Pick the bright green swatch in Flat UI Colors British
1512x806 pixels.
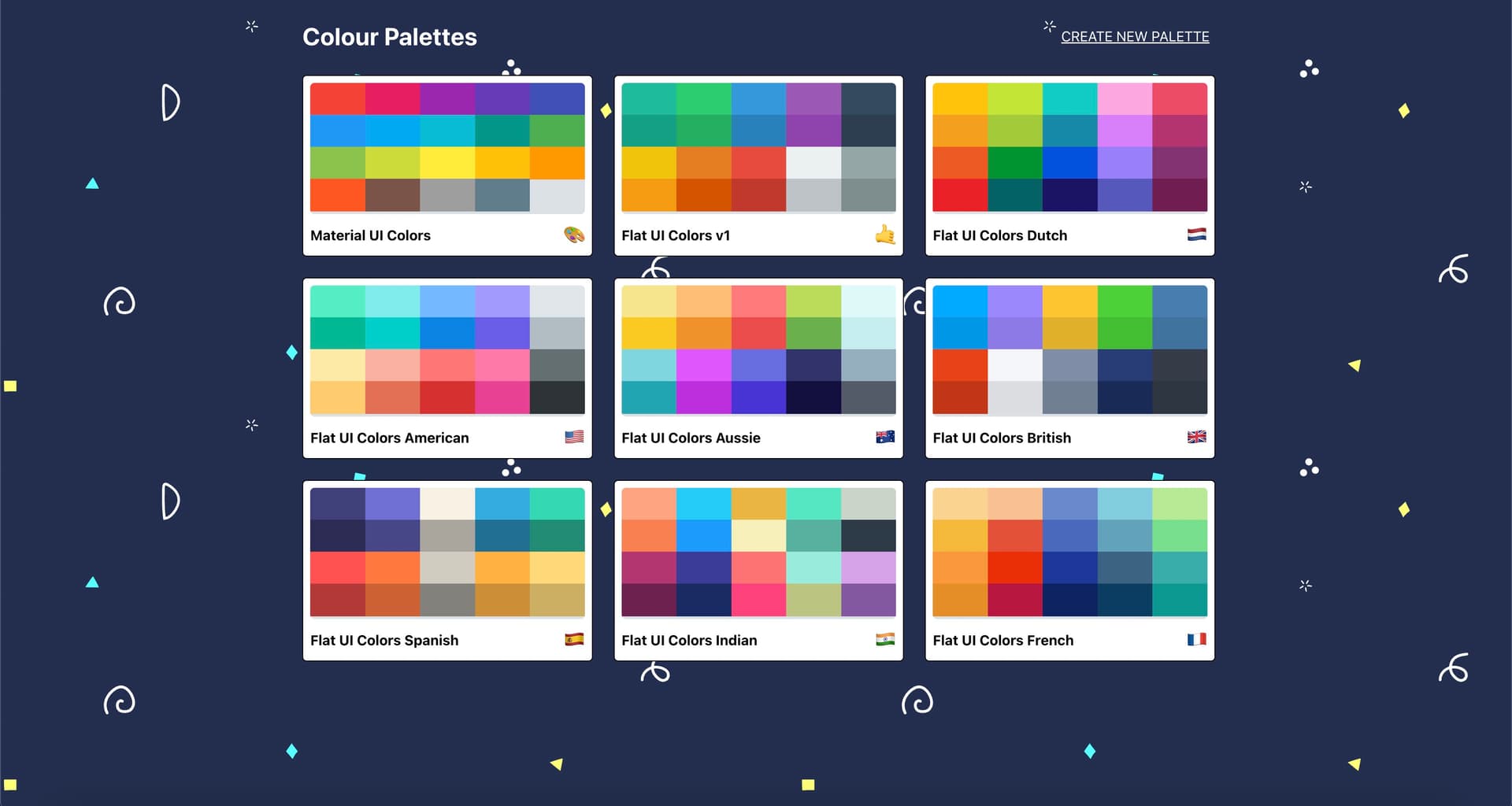tap(1125, 301)
